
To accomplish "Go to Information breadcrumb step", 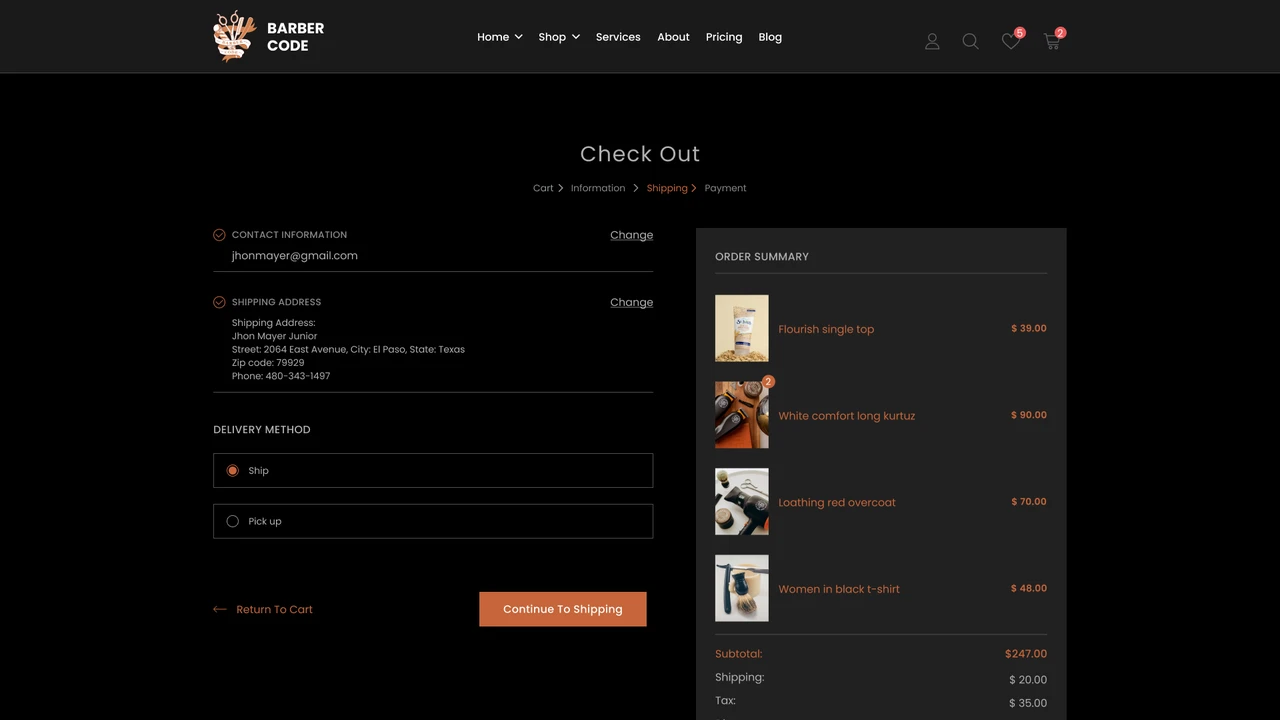I will coord(598,188).
